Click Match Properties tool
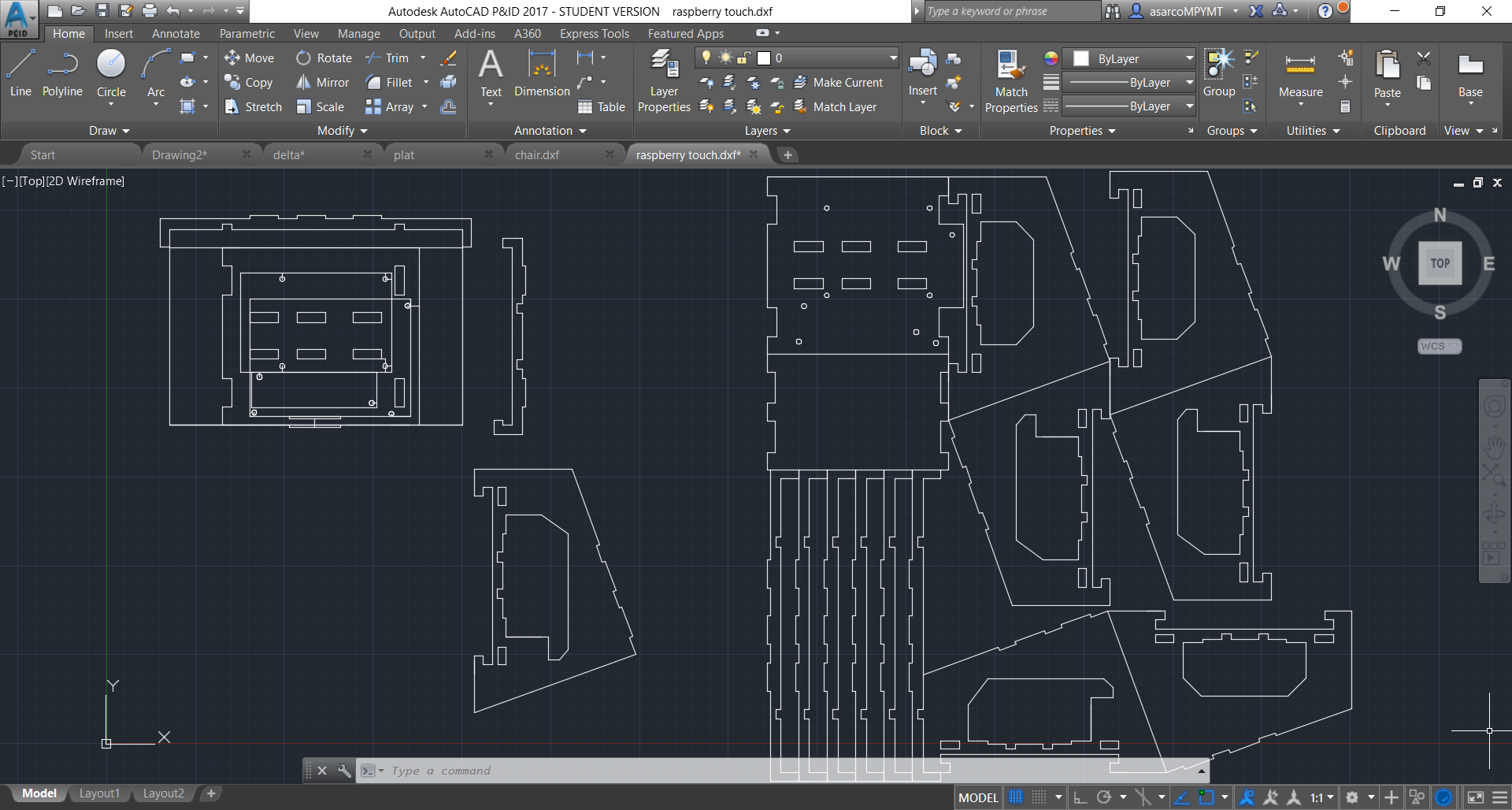 tap(1011, 80)
